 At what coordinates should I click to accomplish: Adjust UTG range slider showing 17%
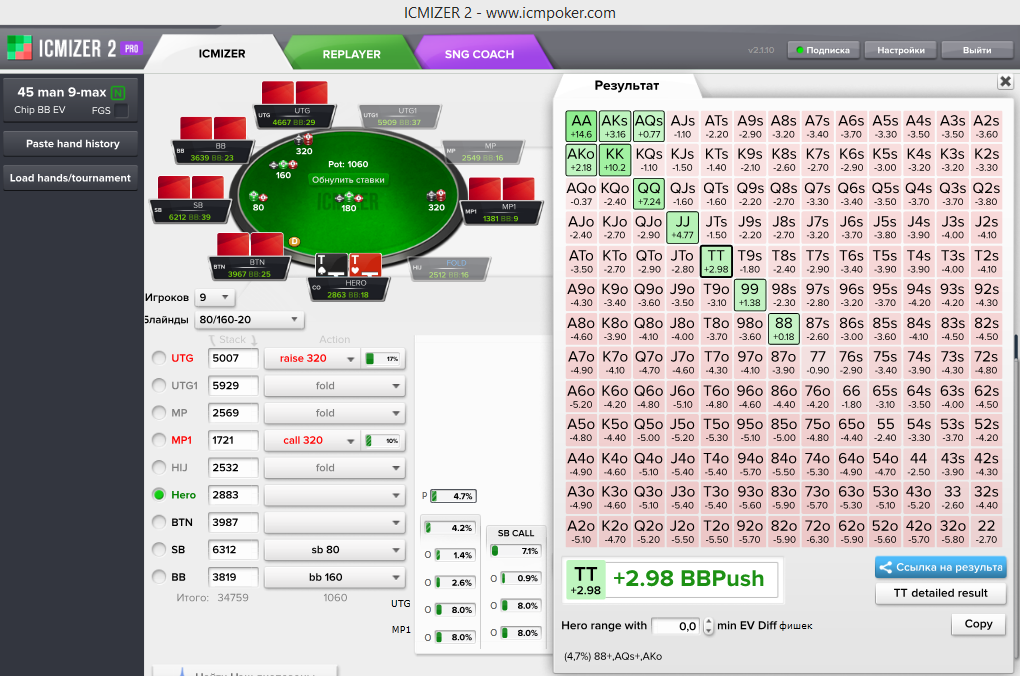coord(383,358)
